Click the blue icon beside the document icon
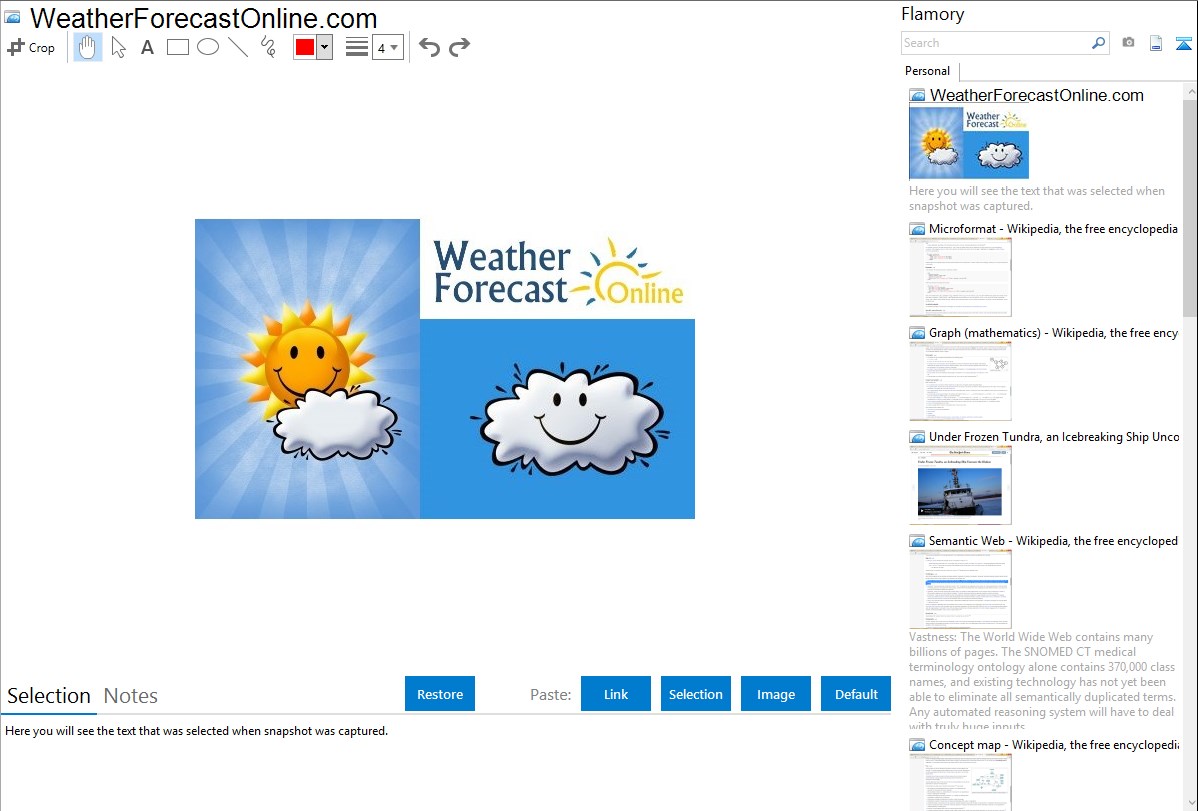The image size is (1198, 811). tap(1183, 43)
